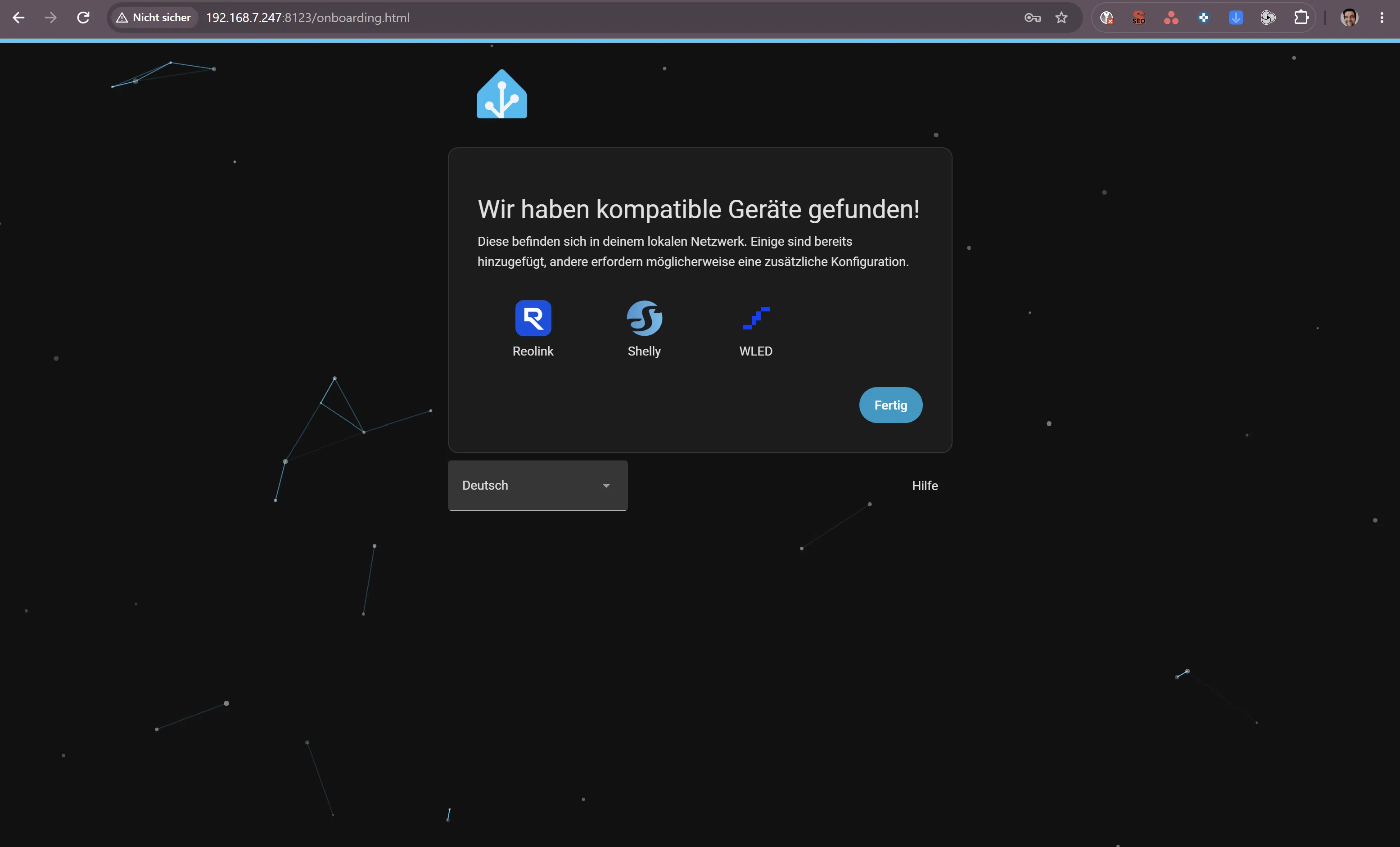
Task: Click the WLED integration icon
Action: tap(756, 318)
